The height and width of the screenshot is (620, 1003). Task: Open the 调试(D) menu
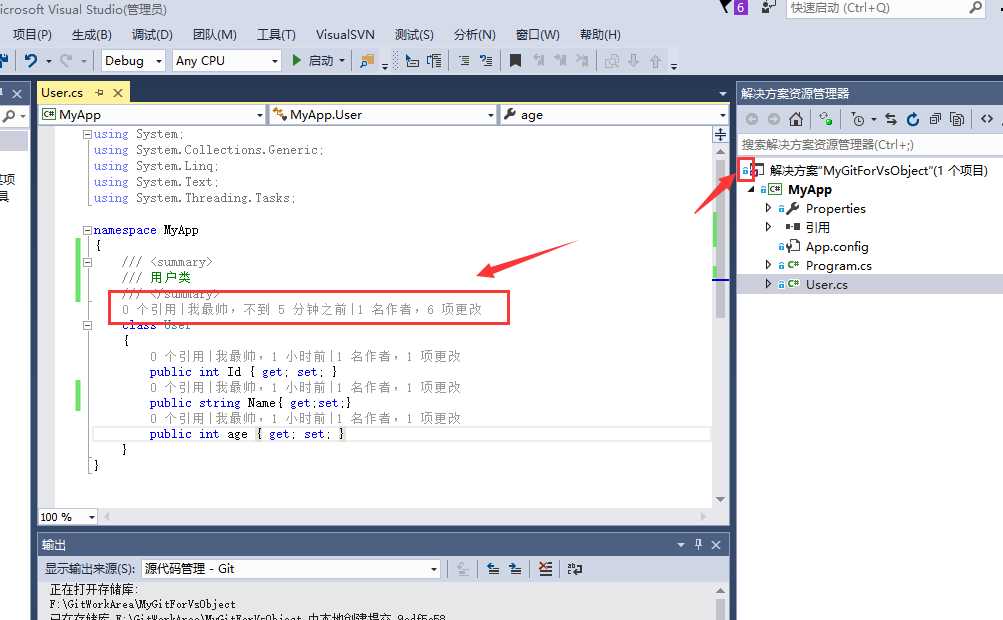click(x=152, y=35)
